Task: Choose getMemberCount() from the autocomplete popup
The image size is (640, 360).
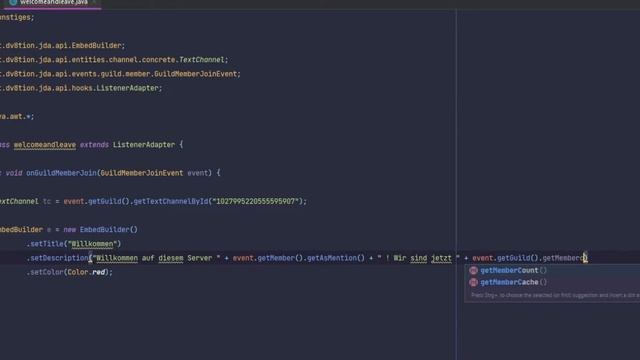Action: click(x=513, y=270)
